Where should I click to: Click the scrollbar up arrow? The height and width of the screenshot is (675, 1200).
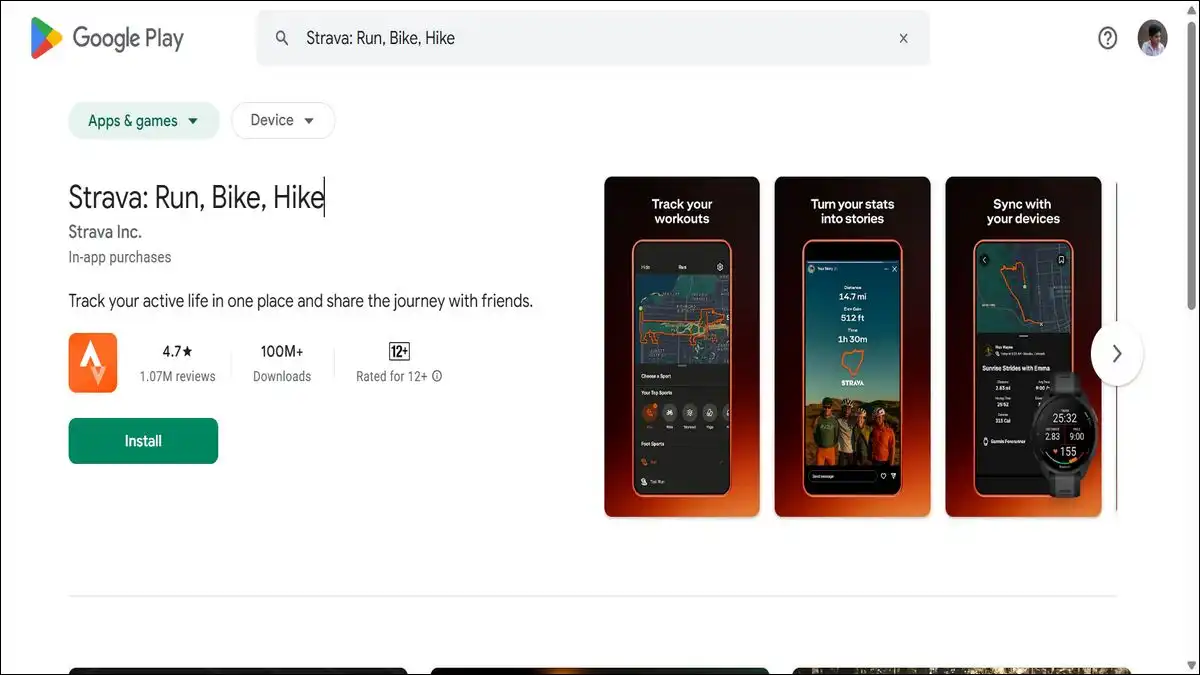coord(1190,9)
